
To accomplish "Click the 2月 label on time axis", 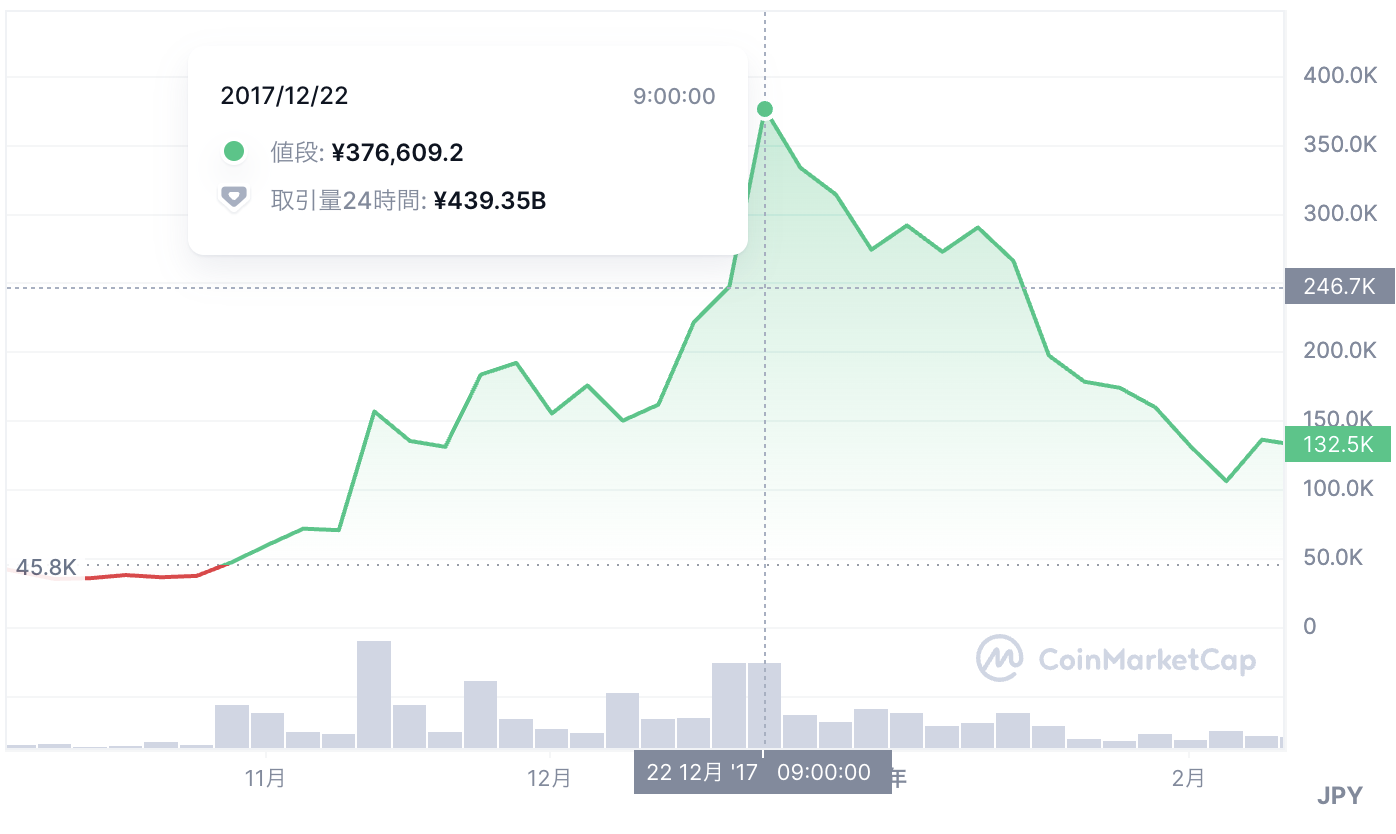I will tap(1189, 777).
